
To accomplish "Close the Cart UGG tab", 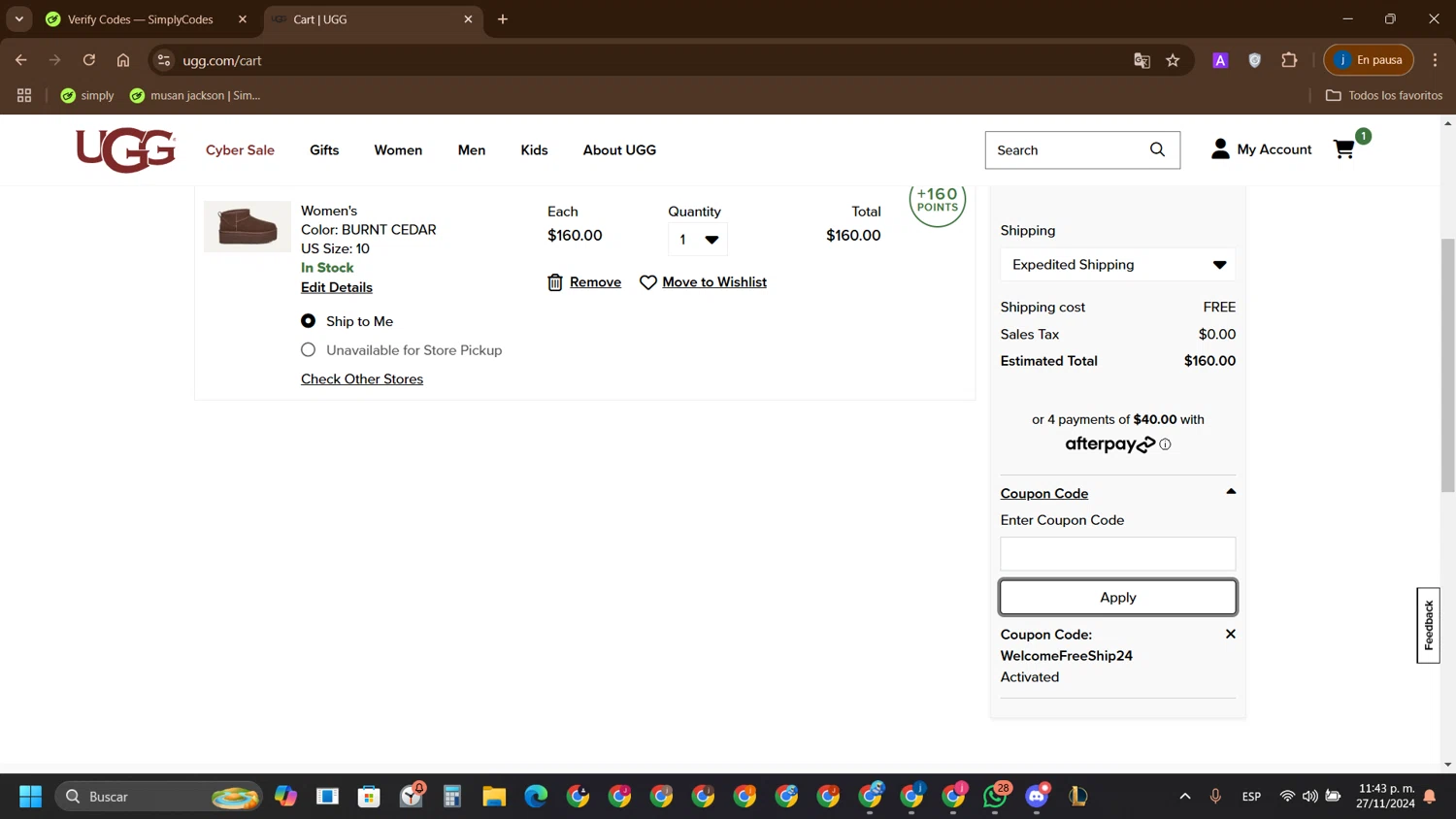I will point(468,19).
